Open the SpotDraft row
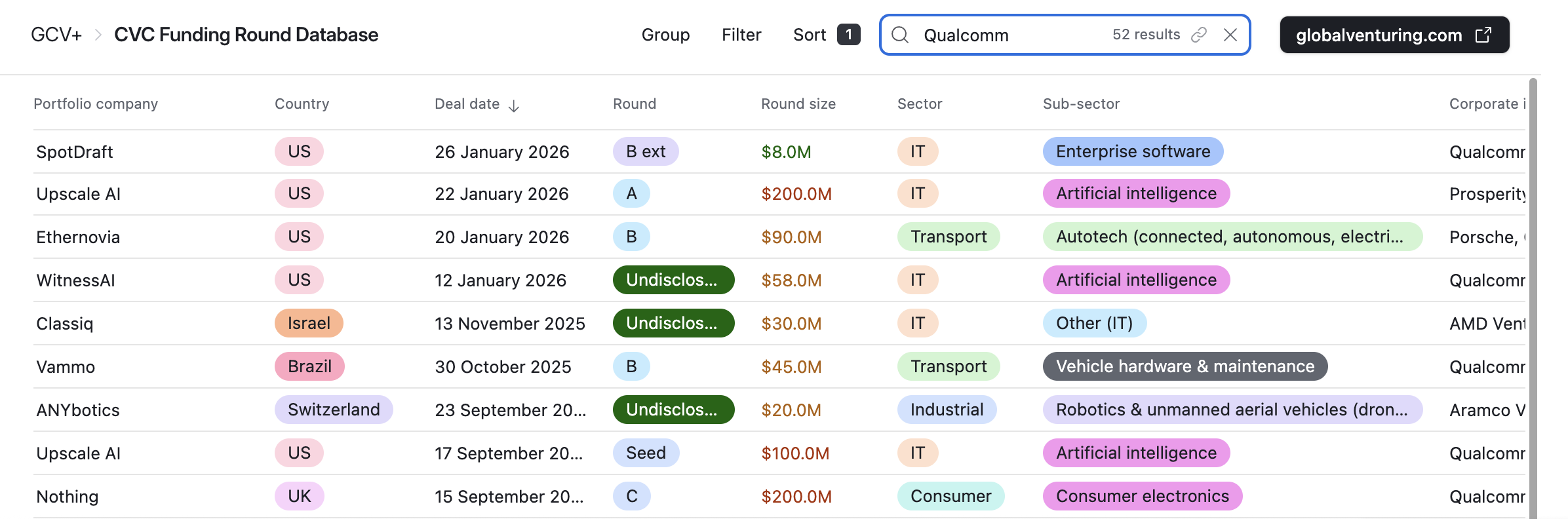This screenshot has width=1568, height=519. click(x=75, y=152)
